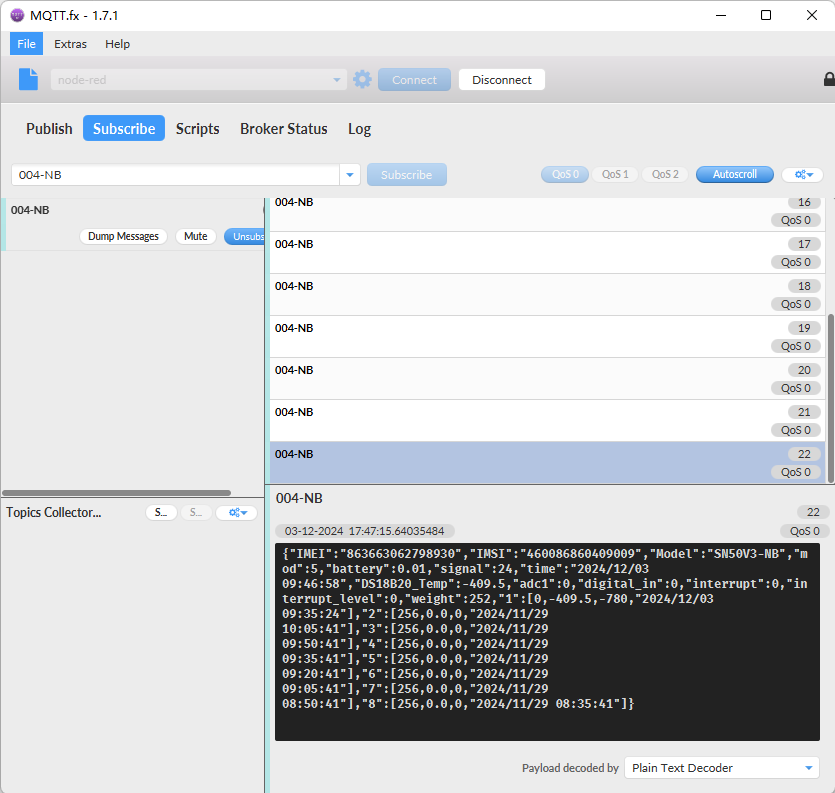This screenshot has width=835, height=793.
Task: Expand the topic 004-NB dropdown arrow
Action: tap(350, 175)
